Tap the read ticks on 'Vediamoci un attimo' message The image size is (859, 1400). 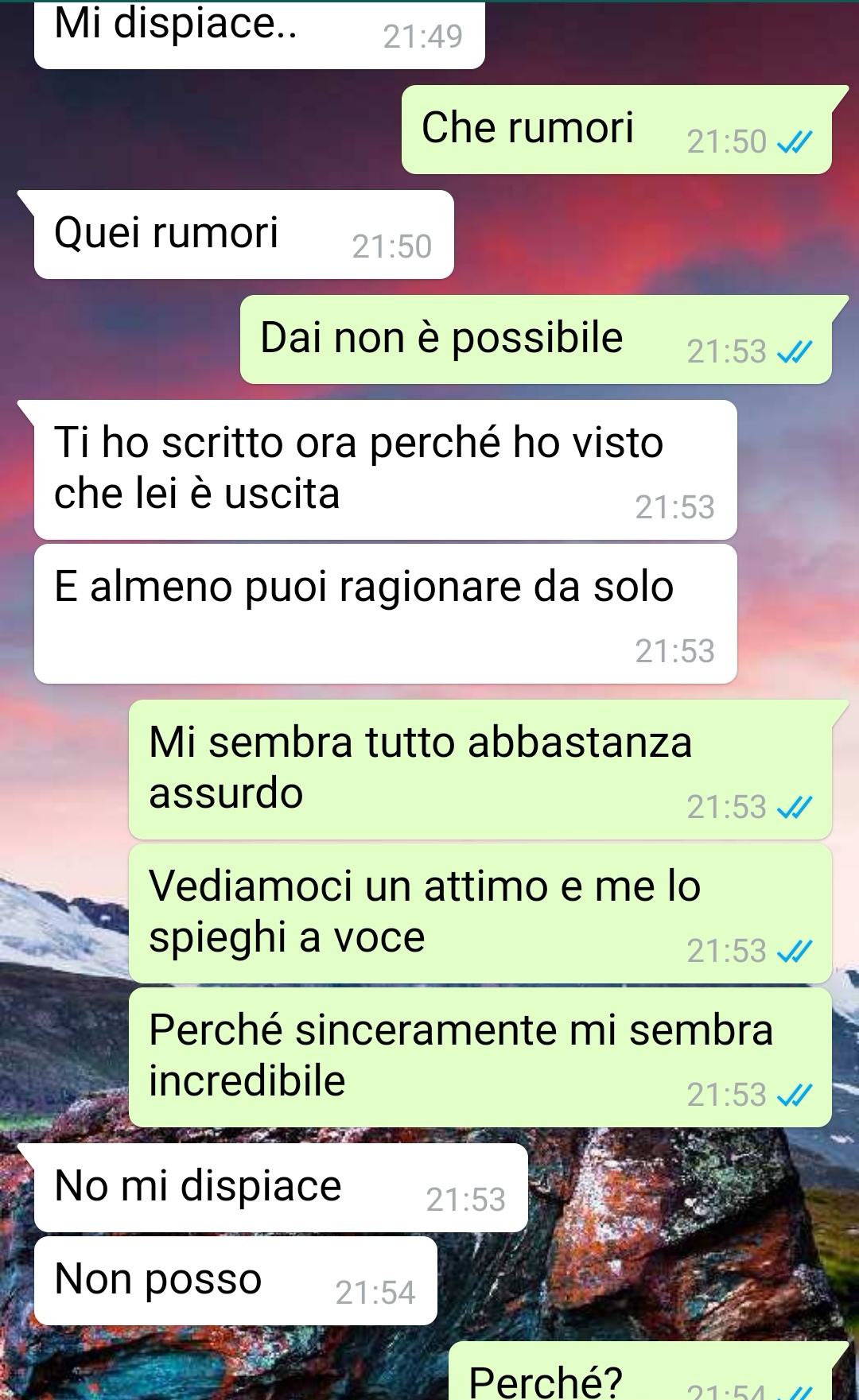click(794, 951)
